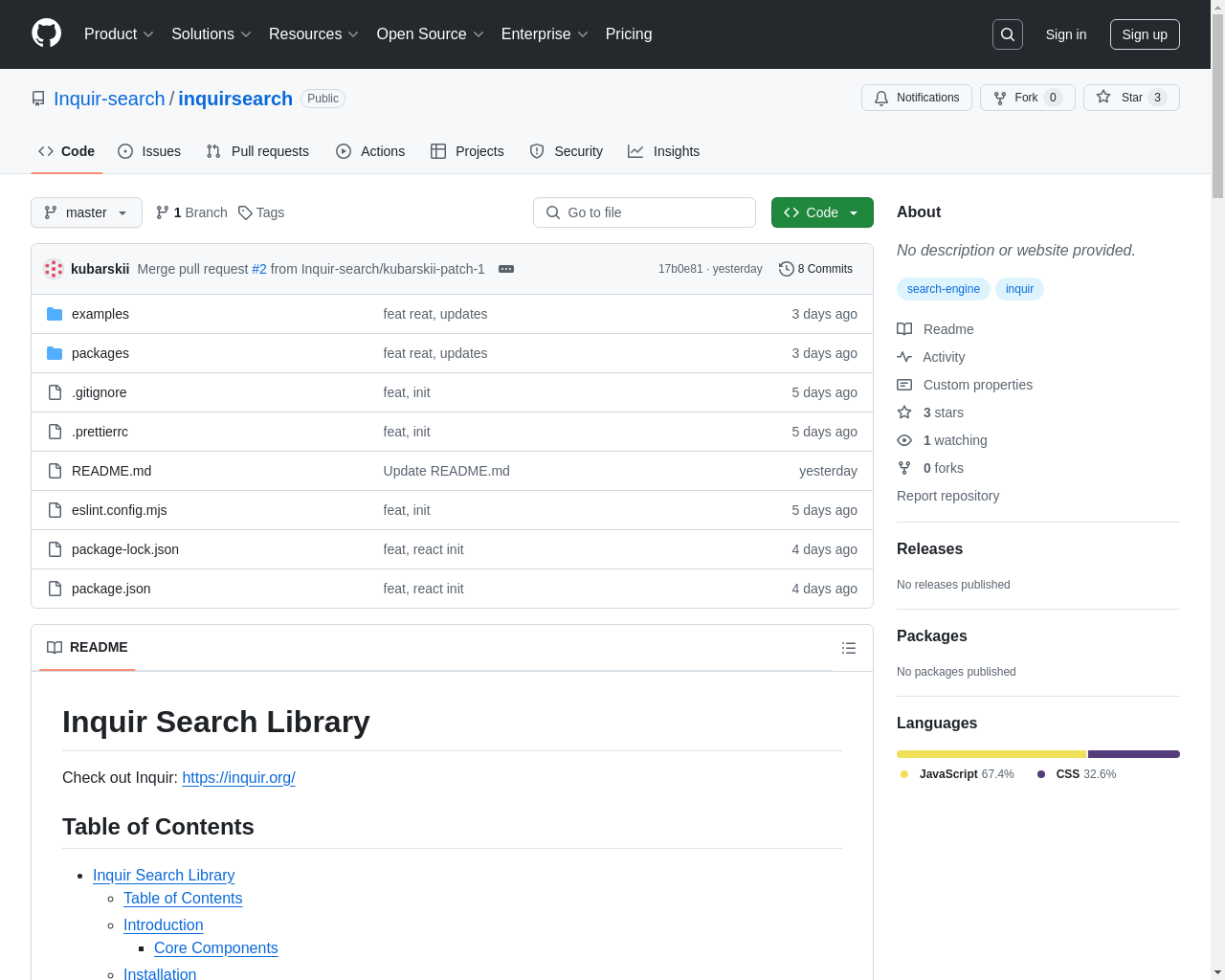Click the Activity pulse icon
This screenshot has height=980, width=1225.
[904, 357]
